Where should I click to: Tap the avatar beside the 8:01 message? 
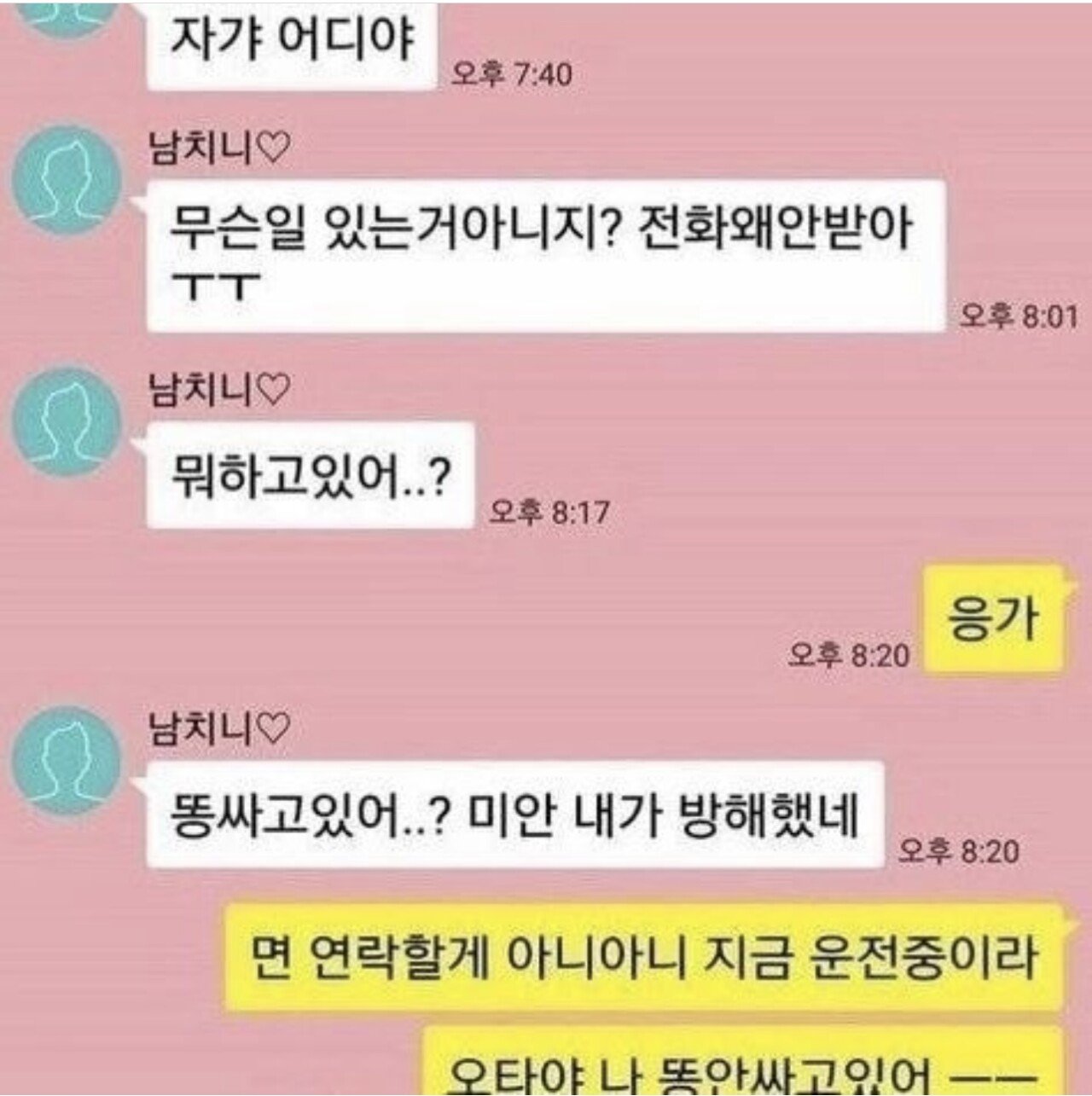(67, 181)
